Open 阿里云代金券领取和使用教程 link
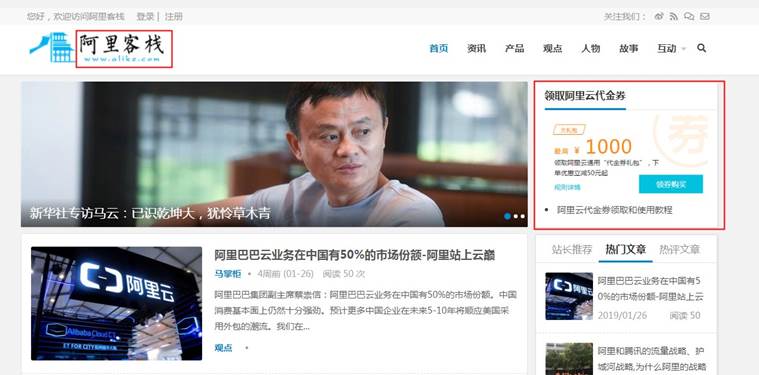Viewport: 759px width, 375px height. tap(614, 210)
